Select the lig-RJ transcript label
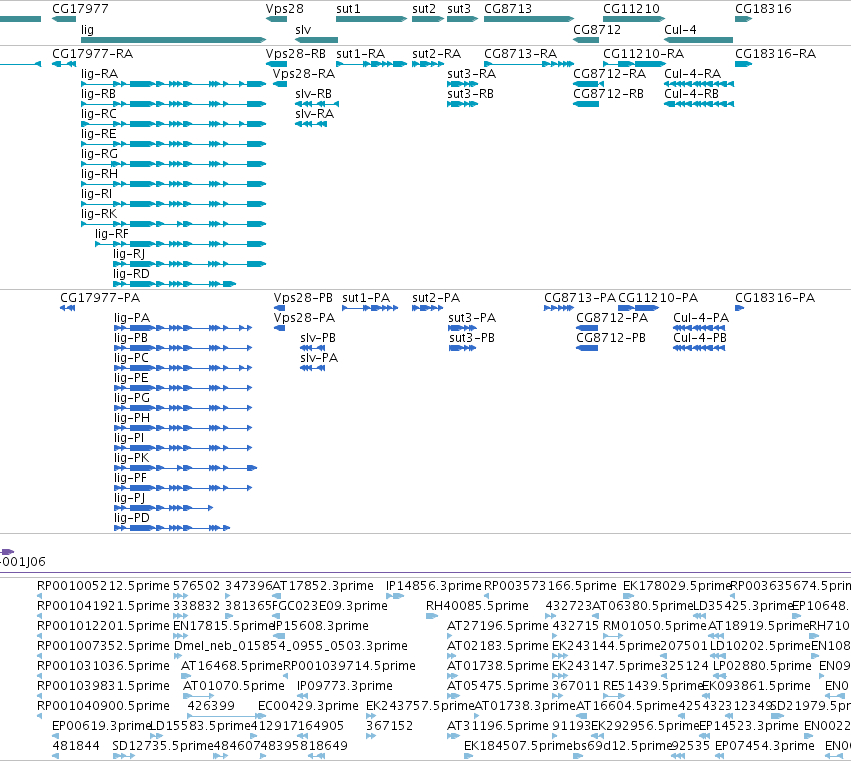The width and height of the screenshot is (851, 761). [x=129, y=254]
